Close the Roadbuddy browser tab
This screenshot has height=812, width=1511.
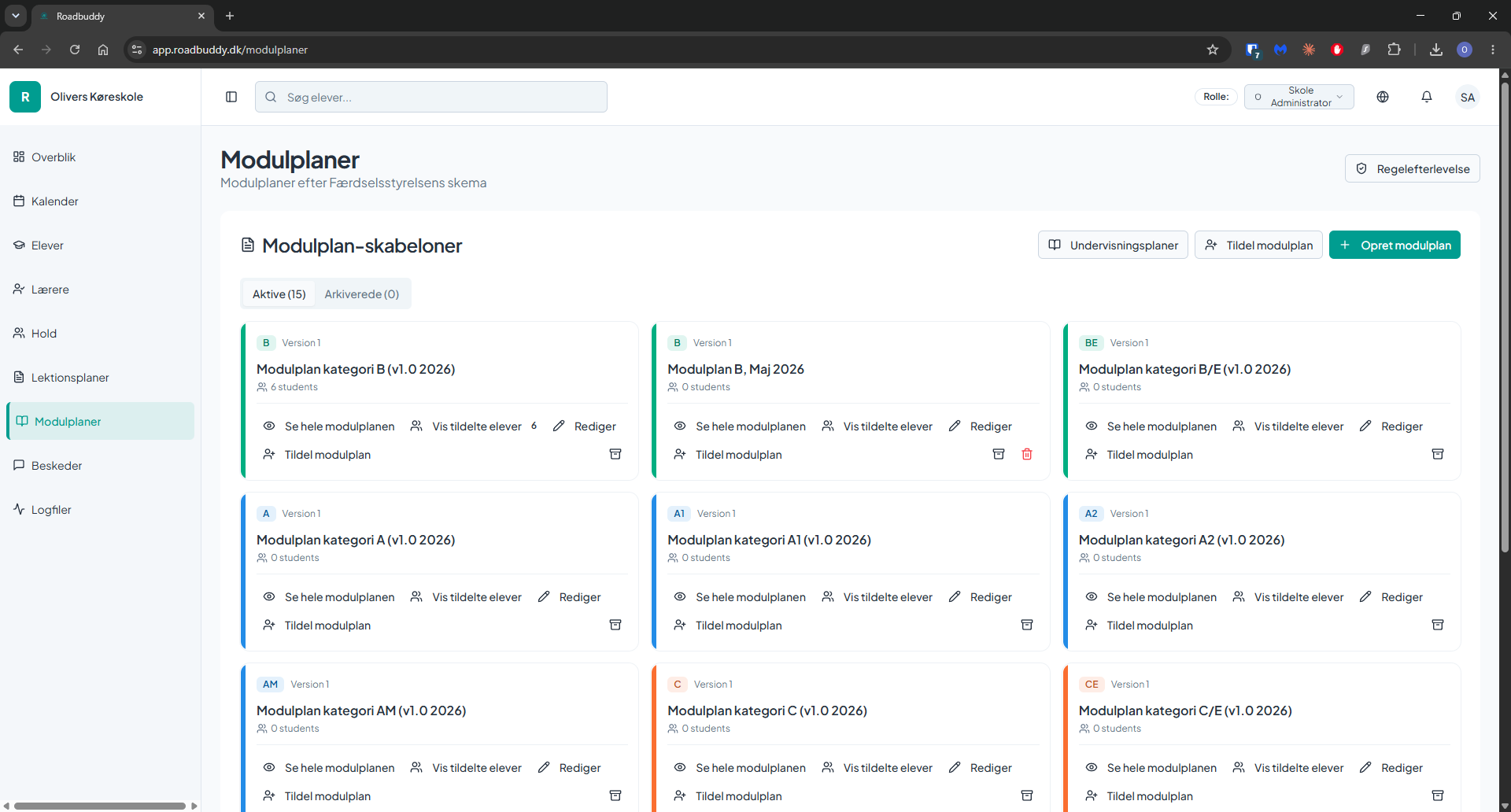[201, 16]
